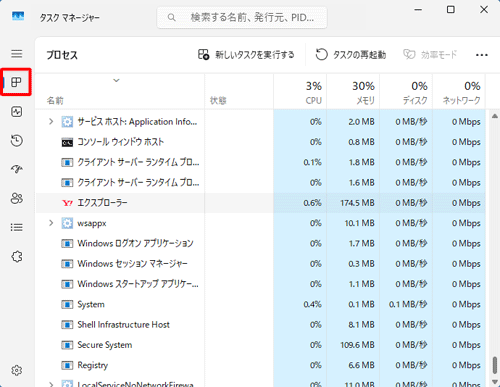This screenshot has height=387, width=500.
Task: Sort by the CPU column header
Action: (300, 92)
